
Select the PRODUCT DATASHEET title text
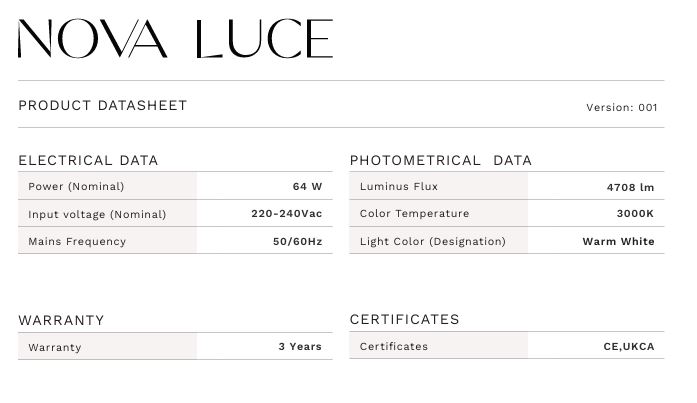pyautogui.click(x=103, y=105)
